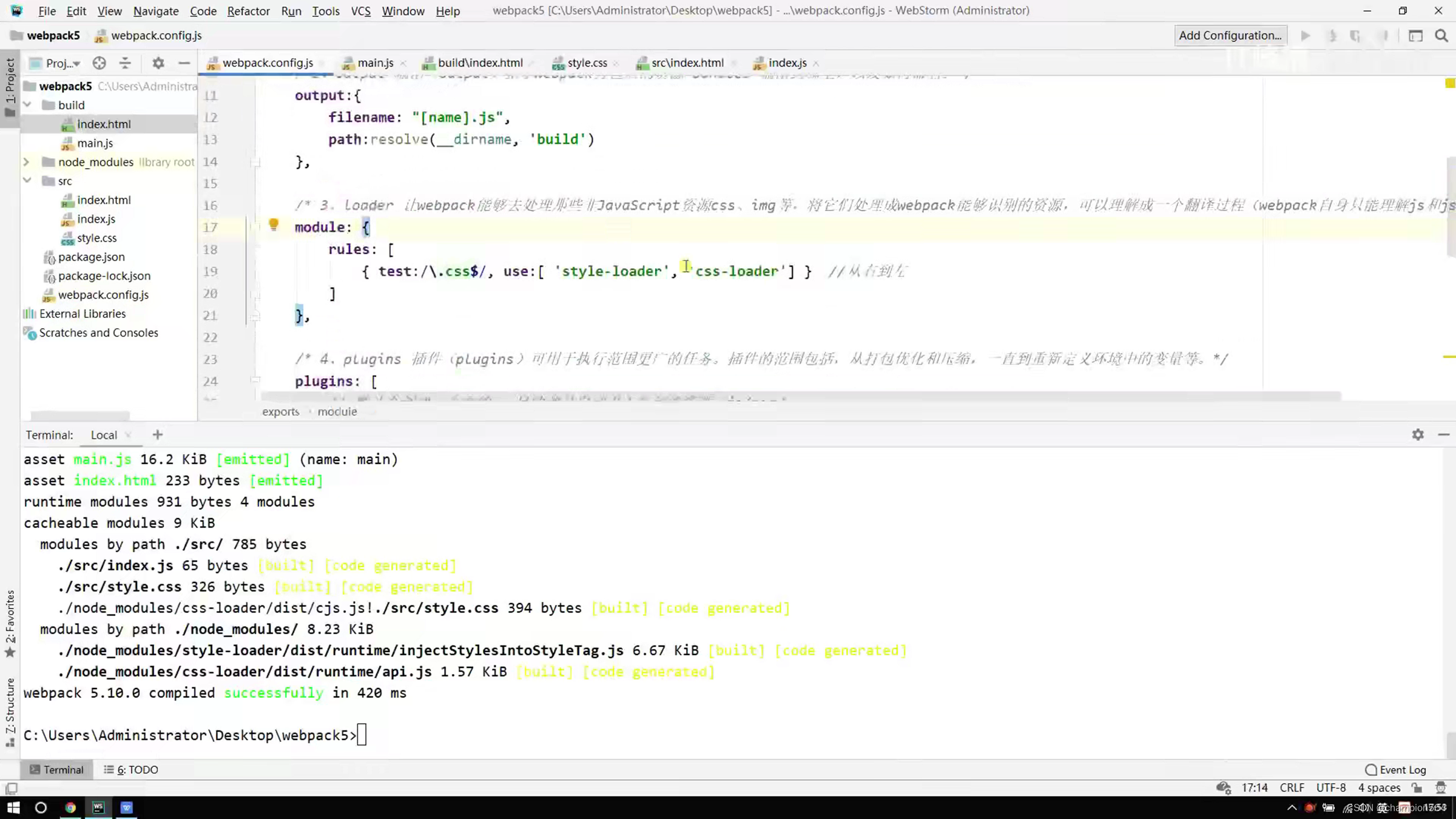1456x819 pixels.
Task: Open Terminal settings gear
Action: pyautogui.click(x=1418, y=434)
